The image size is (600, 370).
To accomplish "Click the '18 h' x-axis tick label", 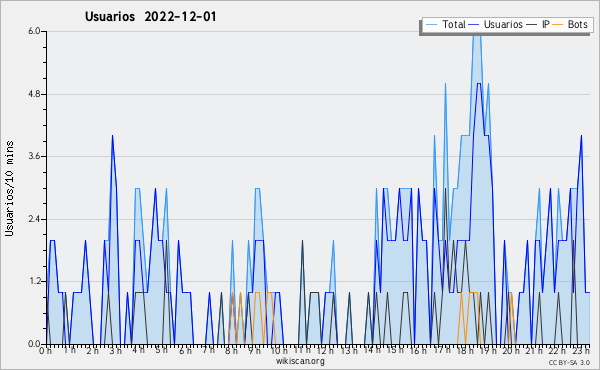I will (465, 351).
